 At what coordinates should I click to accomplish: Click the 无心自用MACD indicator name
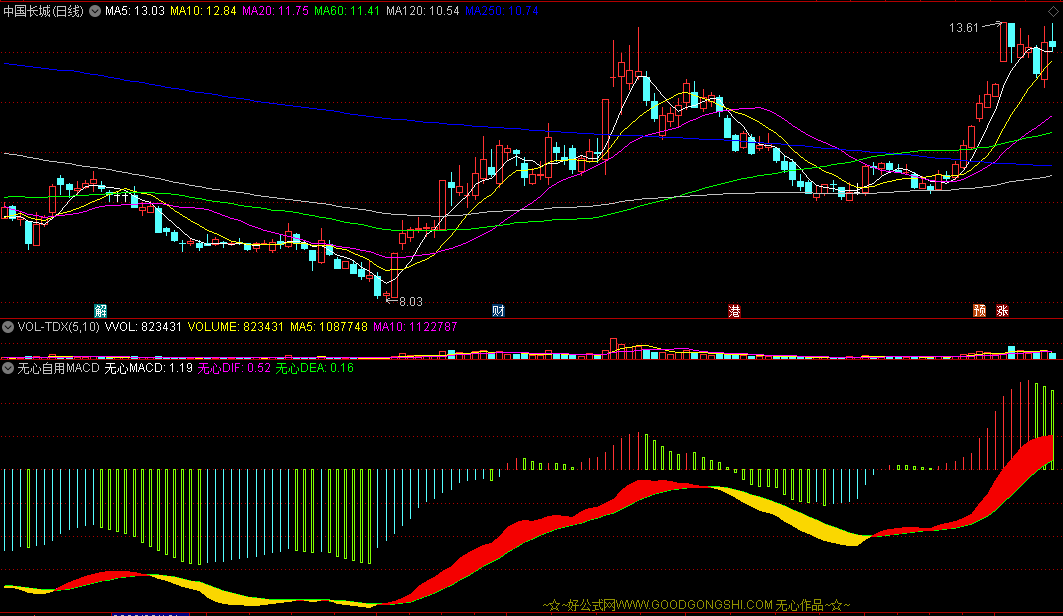(x=58, y=368)
